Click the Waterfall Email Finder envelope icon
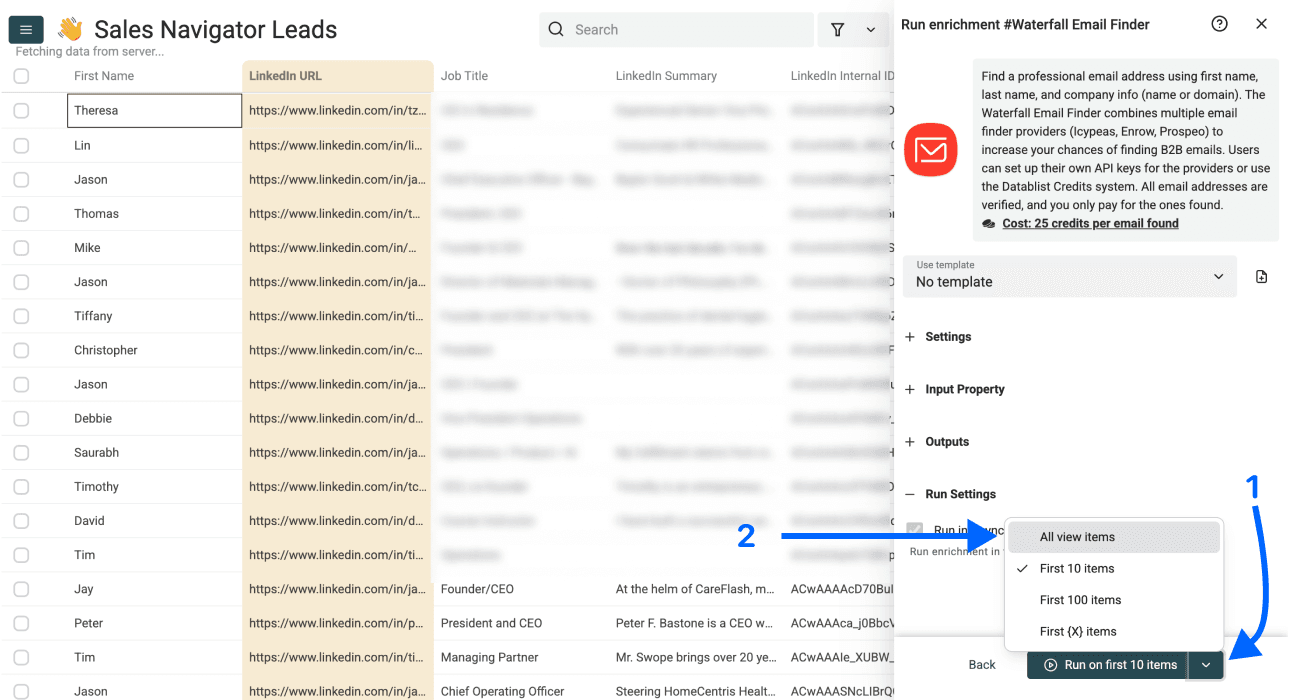This screenshot has height=700, width=1290. [x=930, y=150]
